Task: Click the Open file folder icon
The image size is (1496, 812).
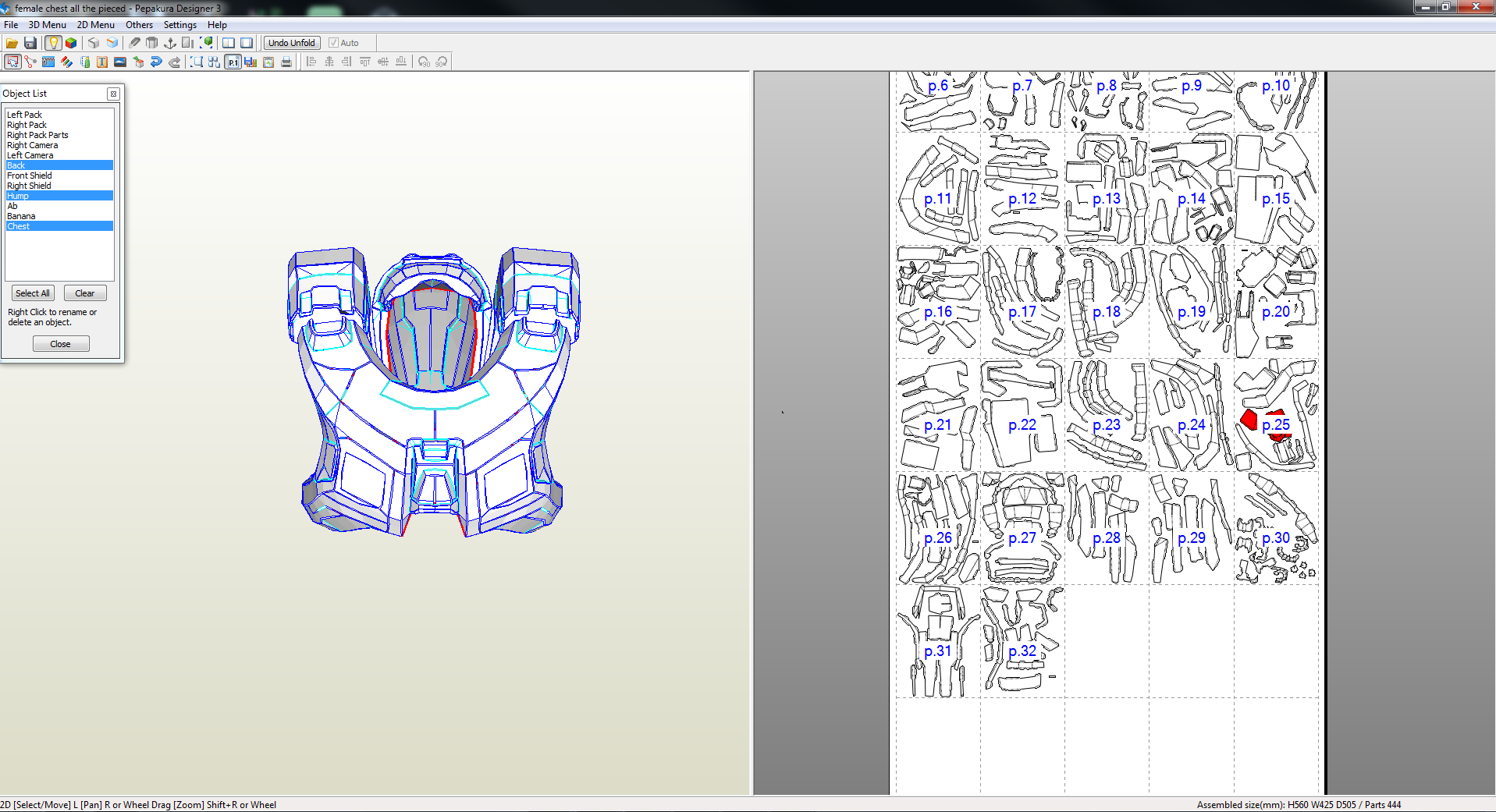Action: [12, 43]
